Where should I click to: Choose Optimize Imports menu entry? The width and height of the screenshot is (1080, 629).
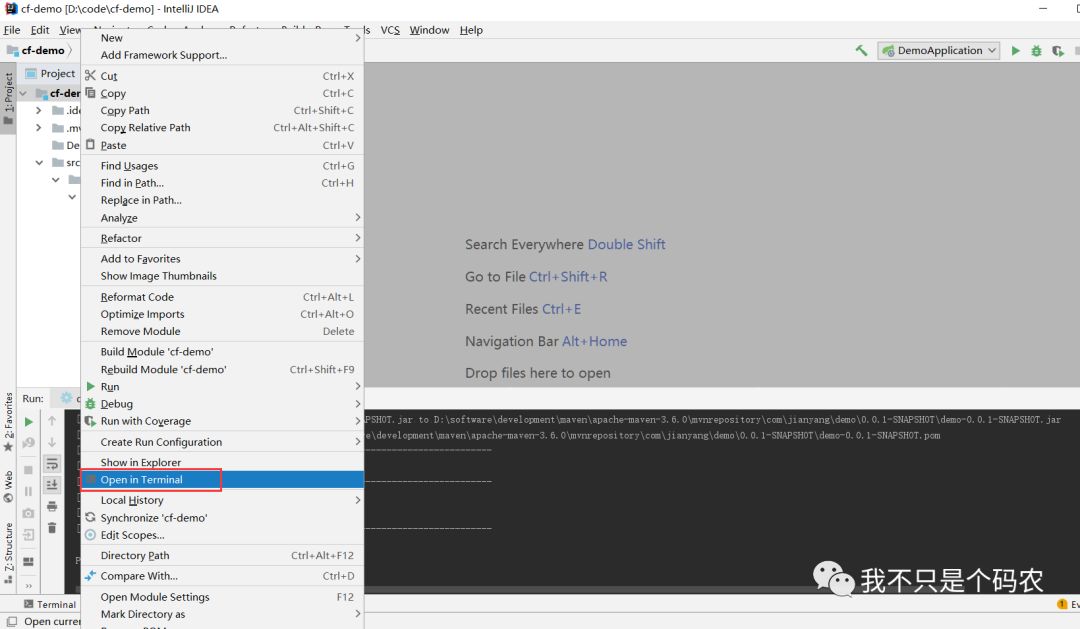click(x=222, y=314)
